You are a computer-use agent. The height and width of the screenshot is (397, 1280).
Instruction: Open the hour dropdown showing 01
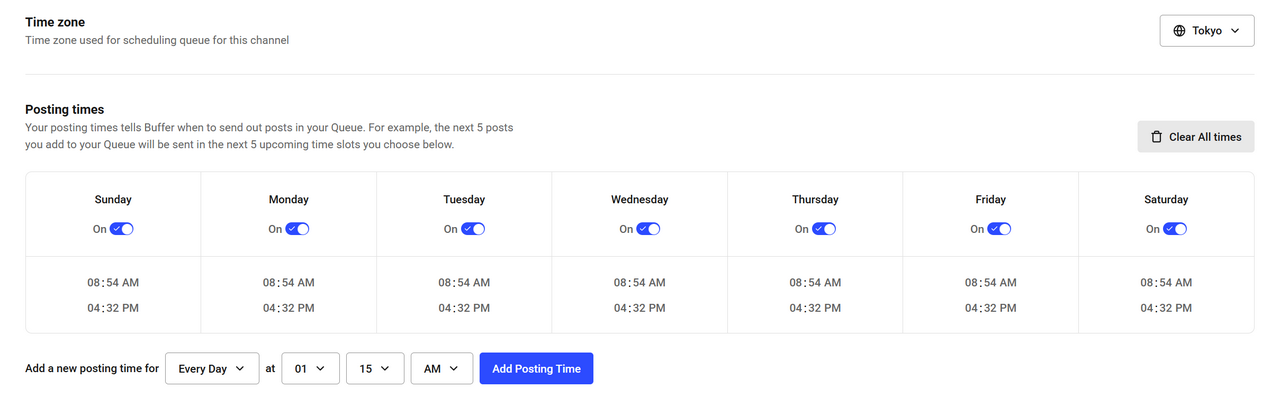311,369
